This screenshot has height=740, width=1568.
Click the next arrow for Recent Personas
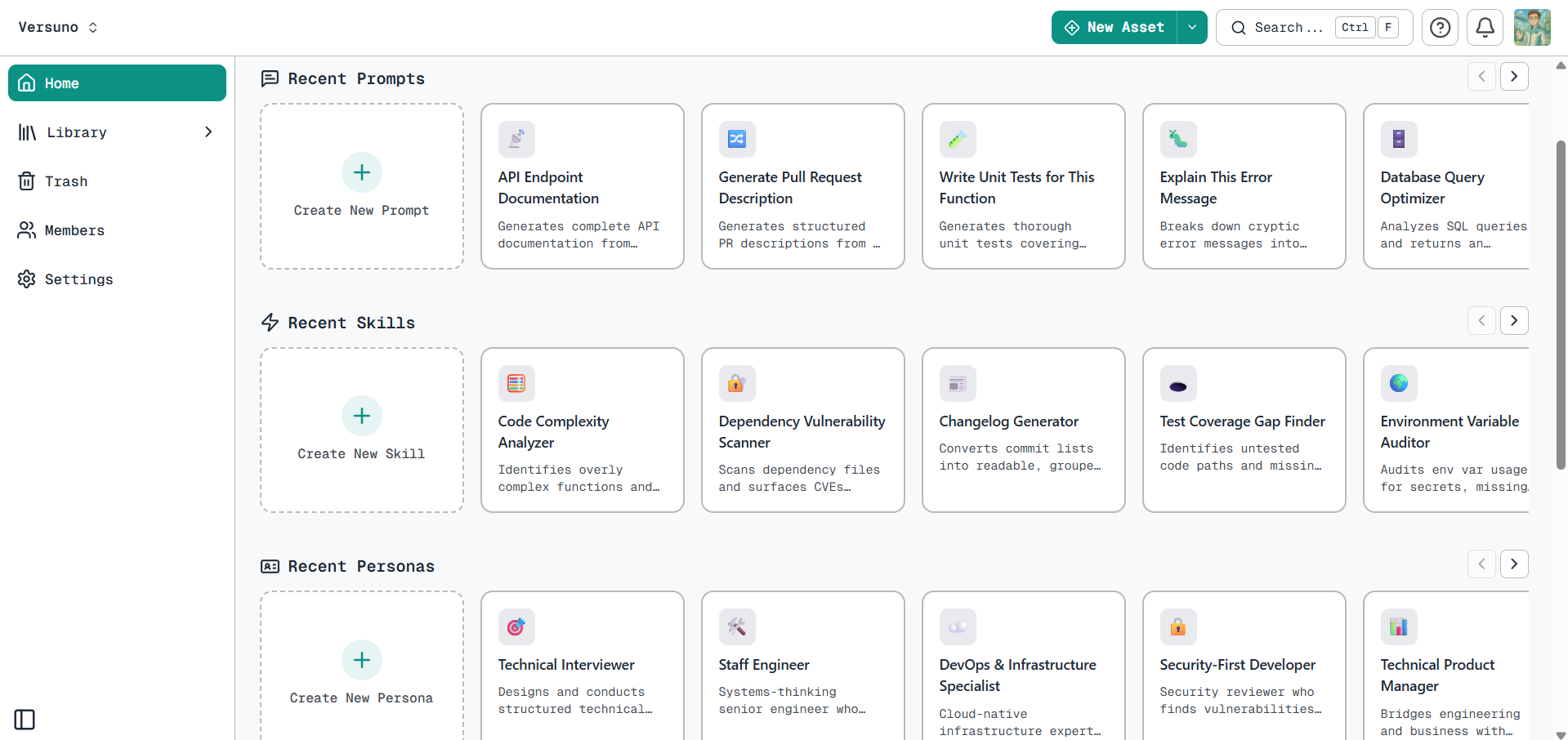tap(1514, 564)
